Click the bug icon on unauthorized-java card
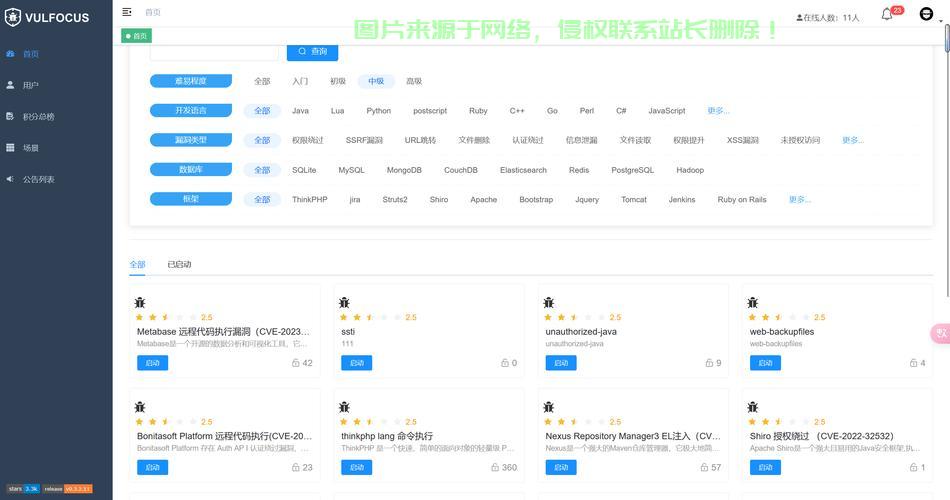950x500 pixels. [x=549, y=302]
